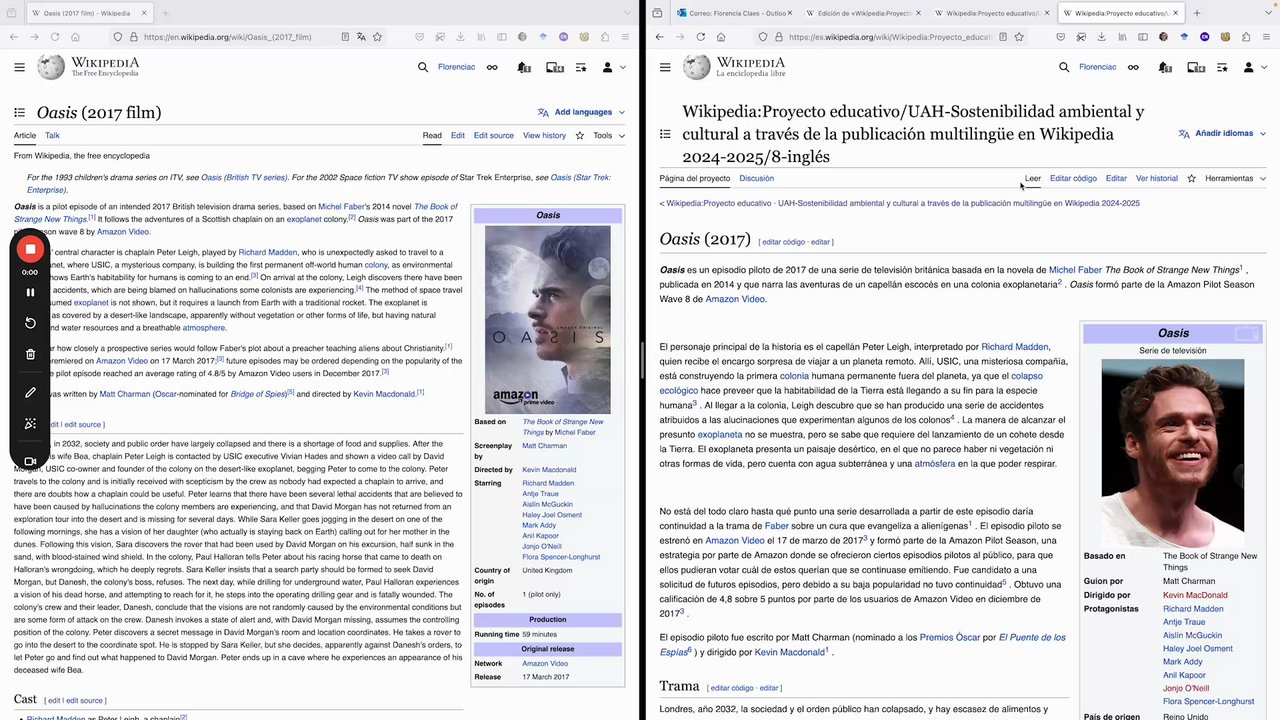Toggle the camera icon in recorder toolbar
Screen dimensions: 1280x720
(30, 462)
